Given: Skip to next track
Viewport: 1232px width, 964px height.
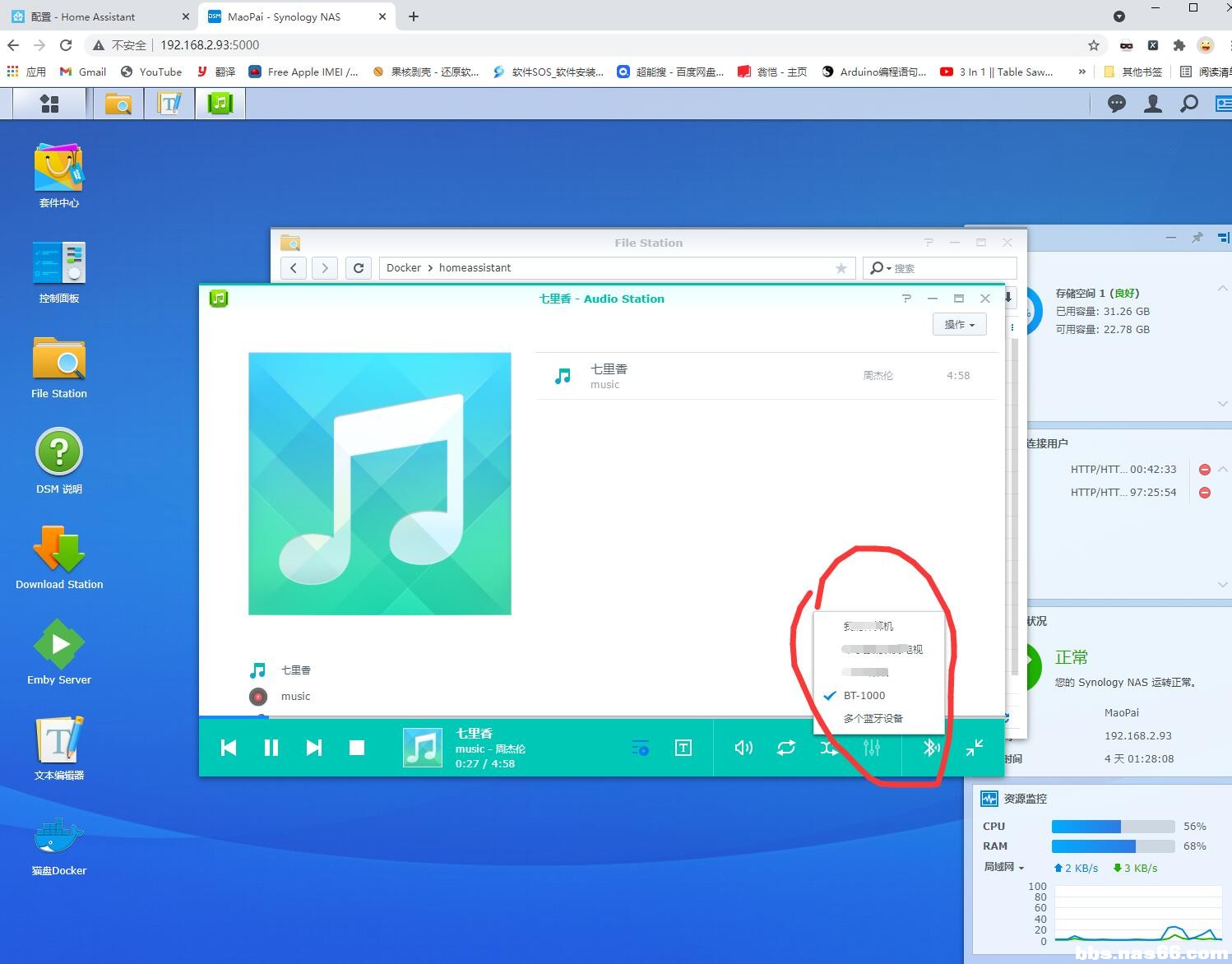Looking at the screenshot, I should pyautogui.click(x=314, y=748).
